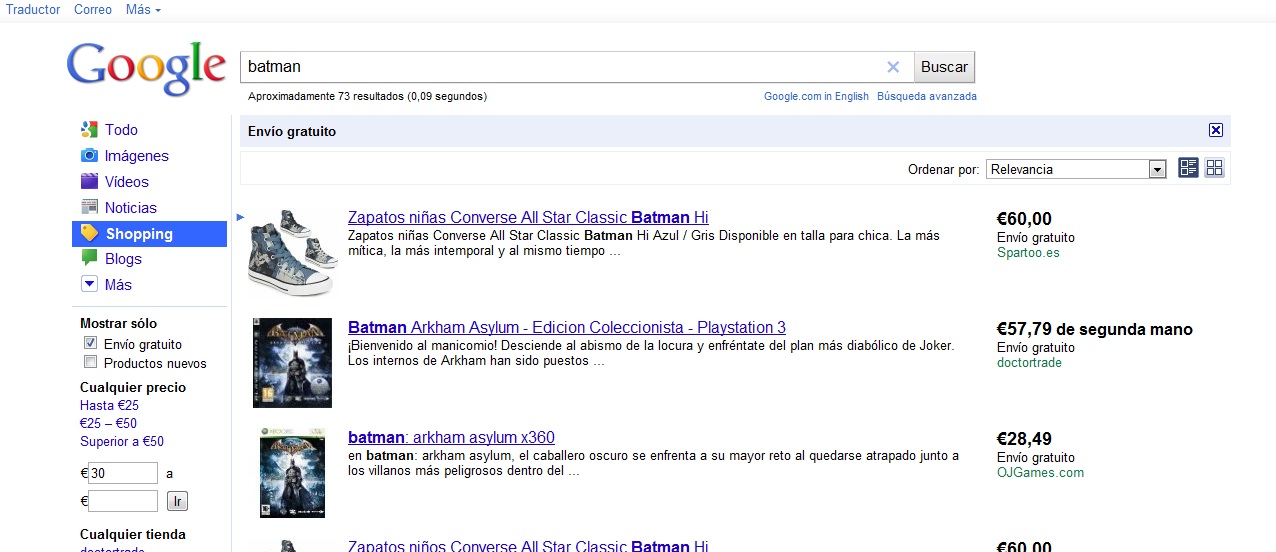
Task: Filter by Hasta €25 price
Action: pos(109,405)
